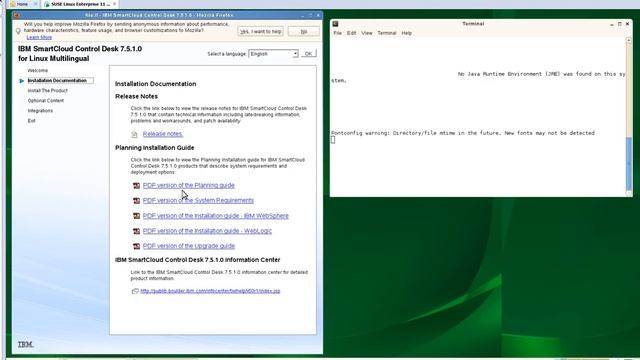
Task: Click the PDF icon beside WebLogic installation guide
Action: click(x=137, y=231)
